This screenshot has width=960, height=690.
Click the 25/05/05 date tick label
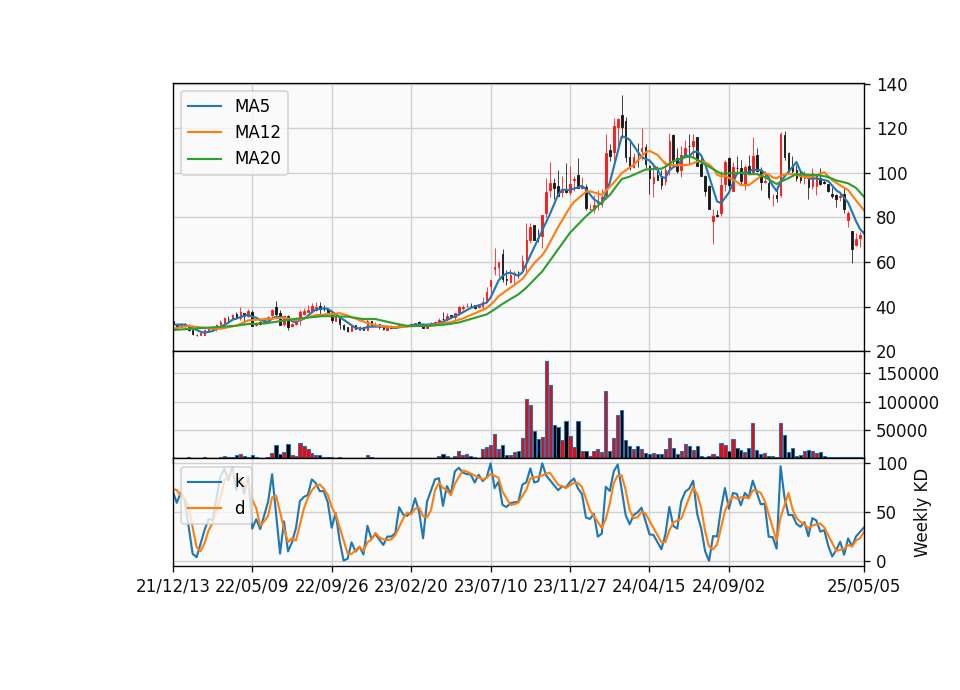(864, 586)
